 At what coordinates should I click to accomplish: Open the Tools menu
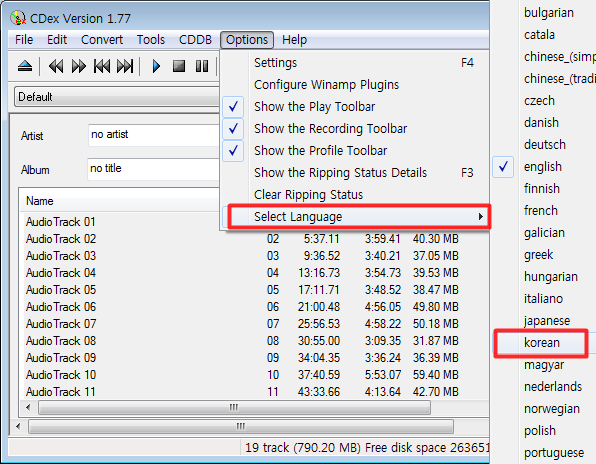click(x=151, y=40)
